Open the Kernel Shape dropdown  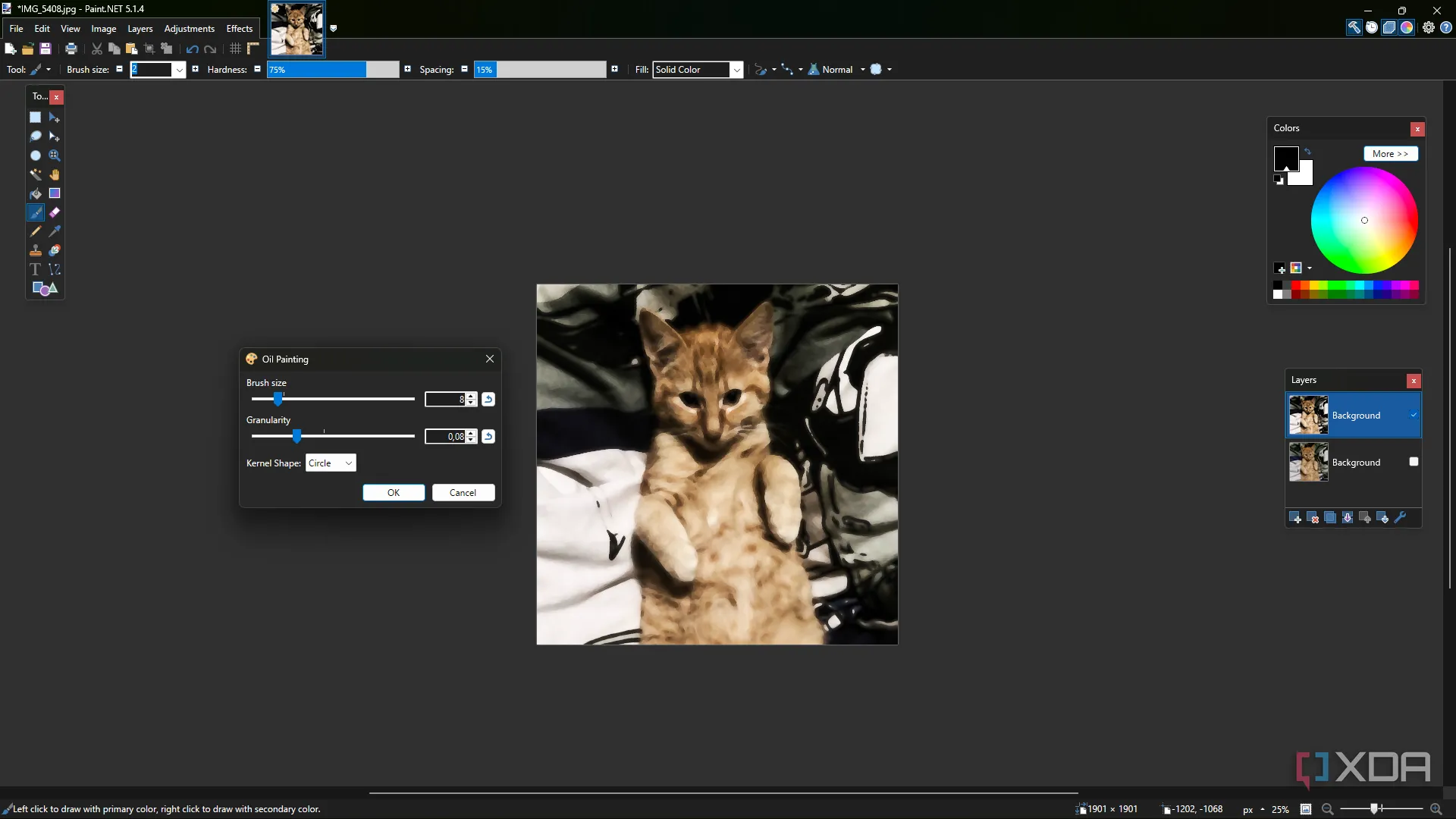(331, 463)
